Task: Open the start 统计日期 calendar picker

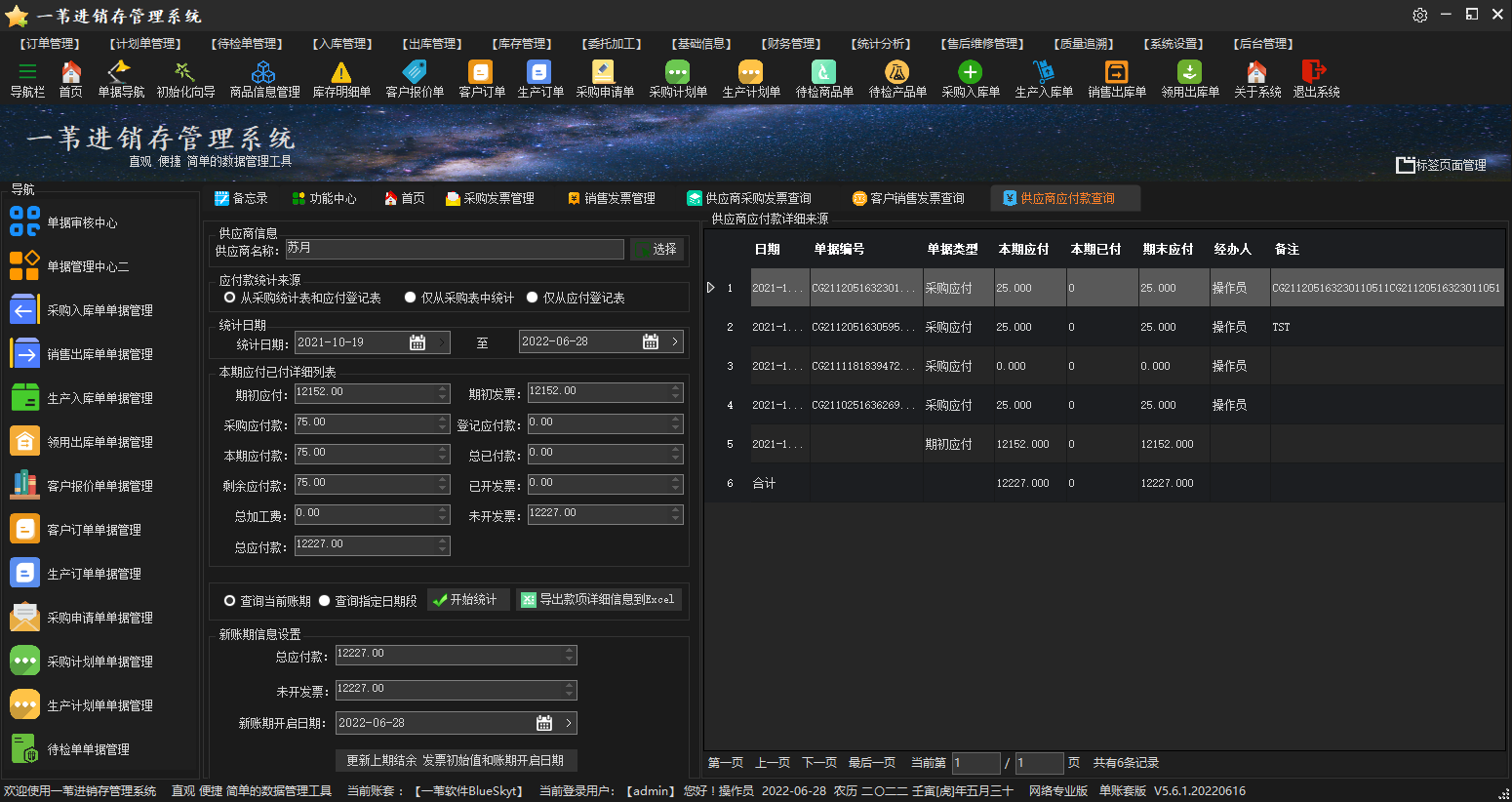Action: pyautogui.click(x=418, y=342)
